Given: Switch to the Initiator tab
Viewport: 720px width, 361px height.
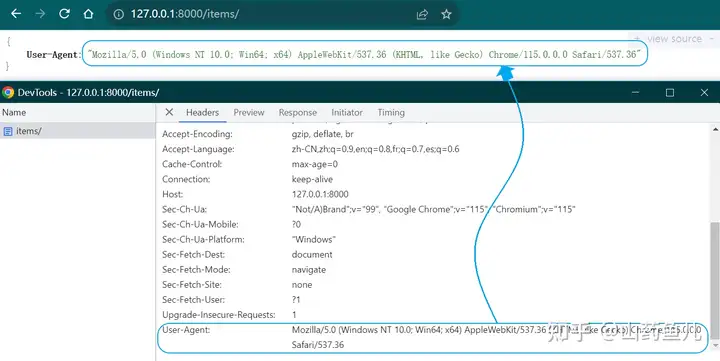Looking at the screenshot, I should coord(347,113).
